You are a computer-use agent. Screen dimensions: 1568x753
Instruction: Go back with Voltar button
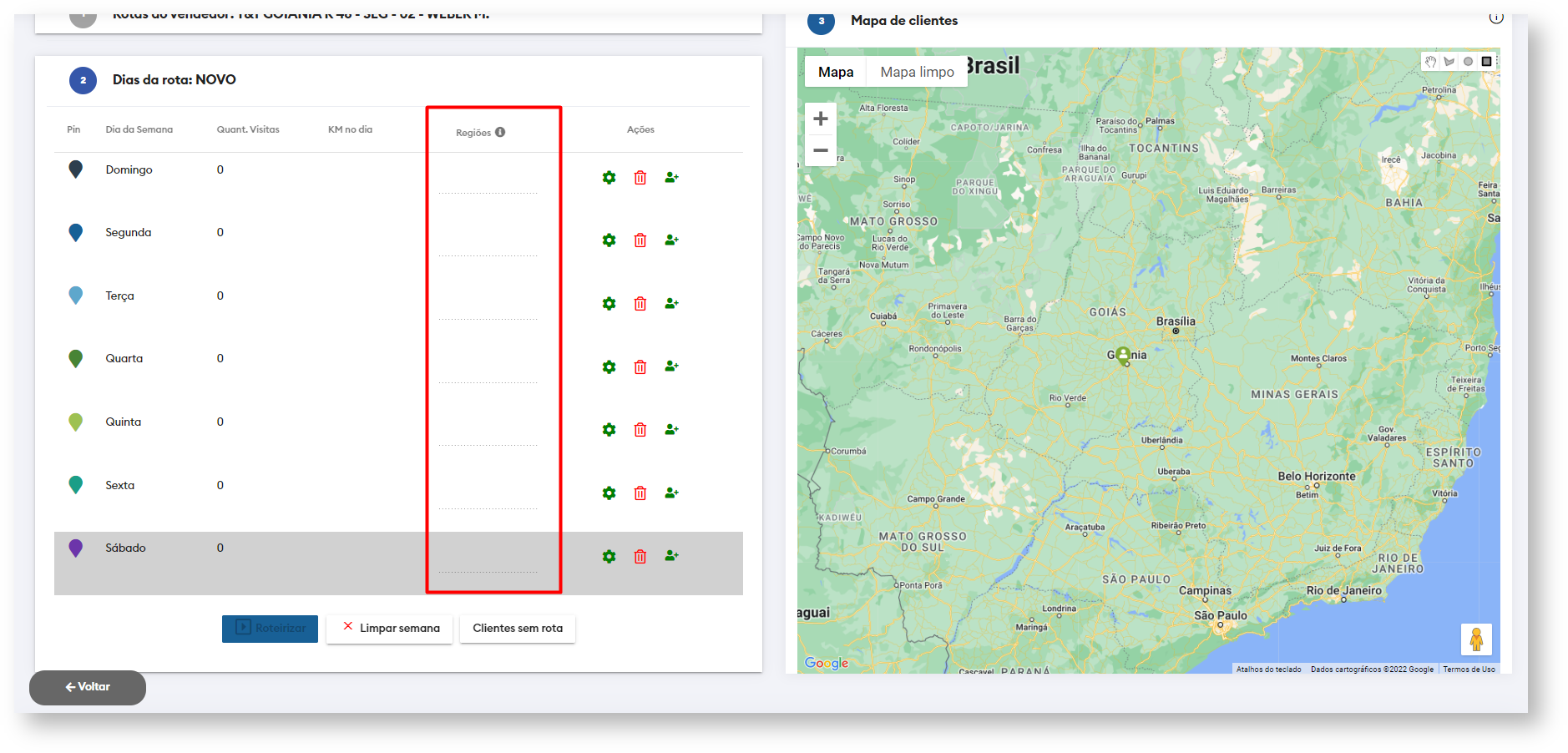pyautogui.click(x=88, y=687)
